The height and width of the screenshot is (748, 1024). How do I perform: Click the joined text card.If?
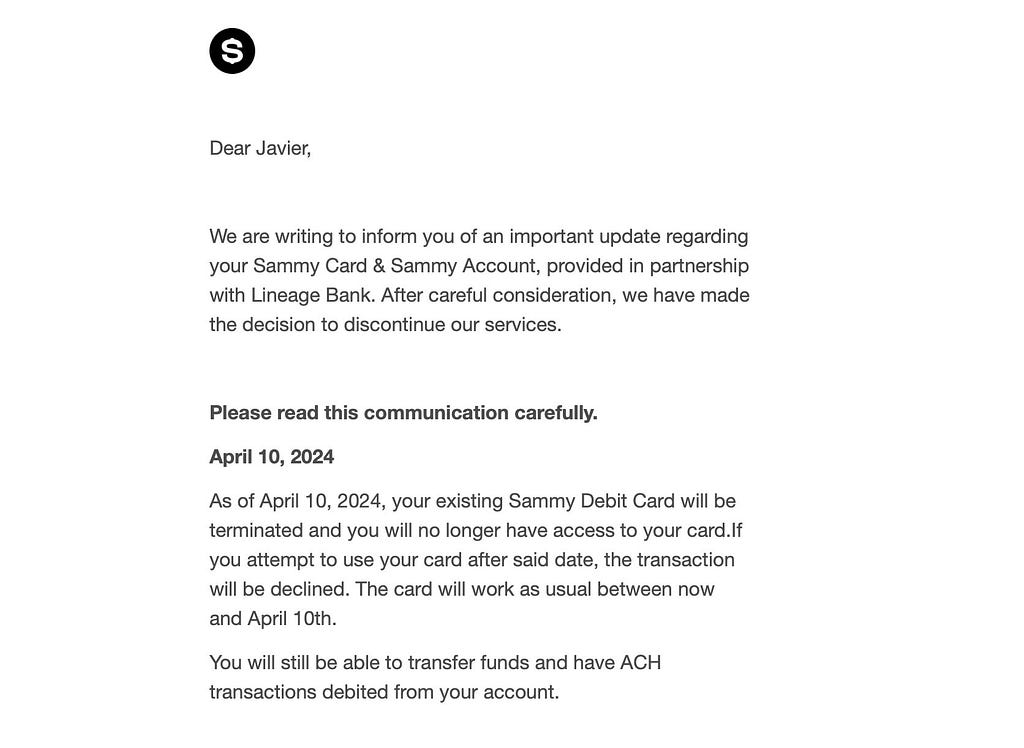[714, 530]
